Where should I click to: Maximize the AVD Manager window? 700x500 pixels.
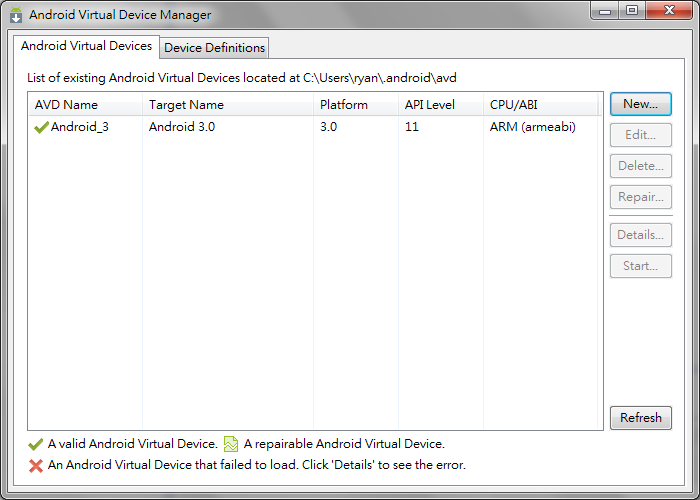pos(632,11)
